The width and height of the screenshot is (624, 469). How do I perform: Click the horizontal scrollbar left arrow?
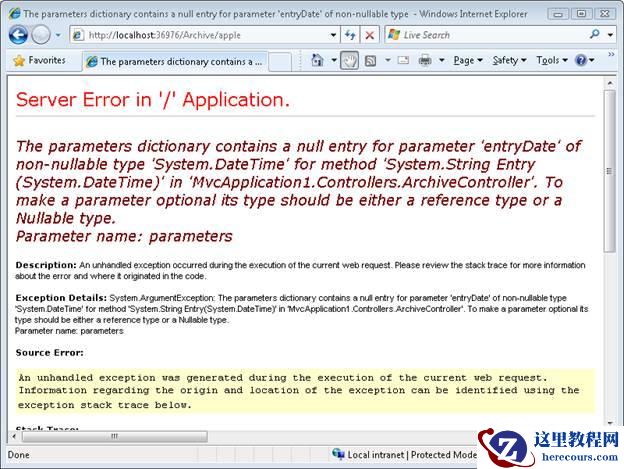pos(14,436)
